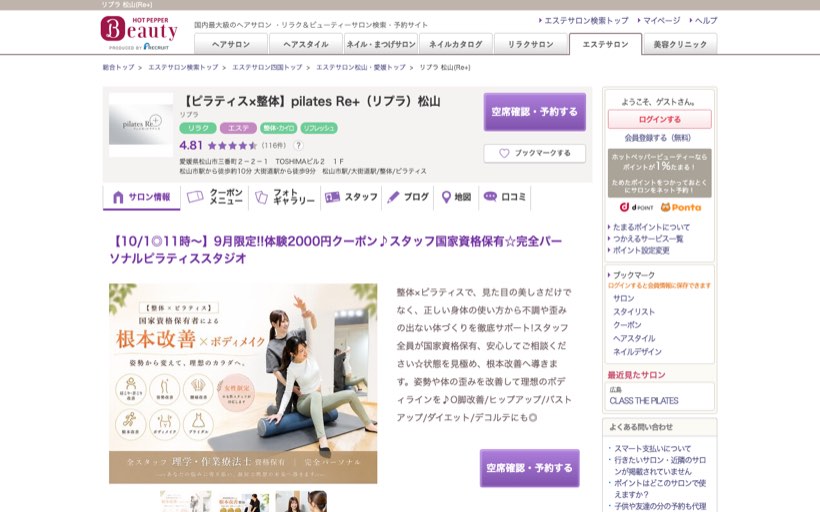Switch to the 口コミ tab
This screenshot has width=820, height=512.
505,197
